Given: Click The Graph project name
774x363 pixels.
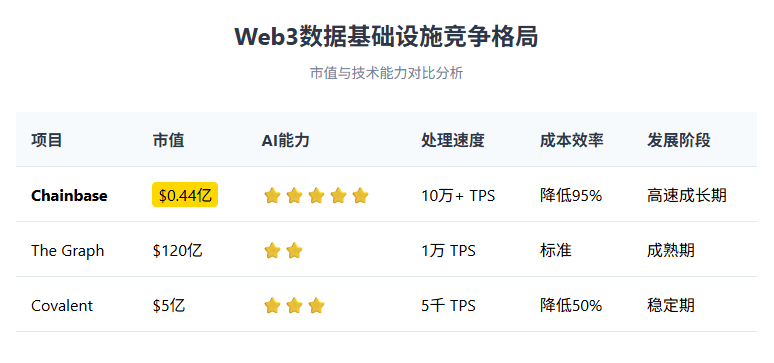Looking at the screenshot, I should (68, 251).
